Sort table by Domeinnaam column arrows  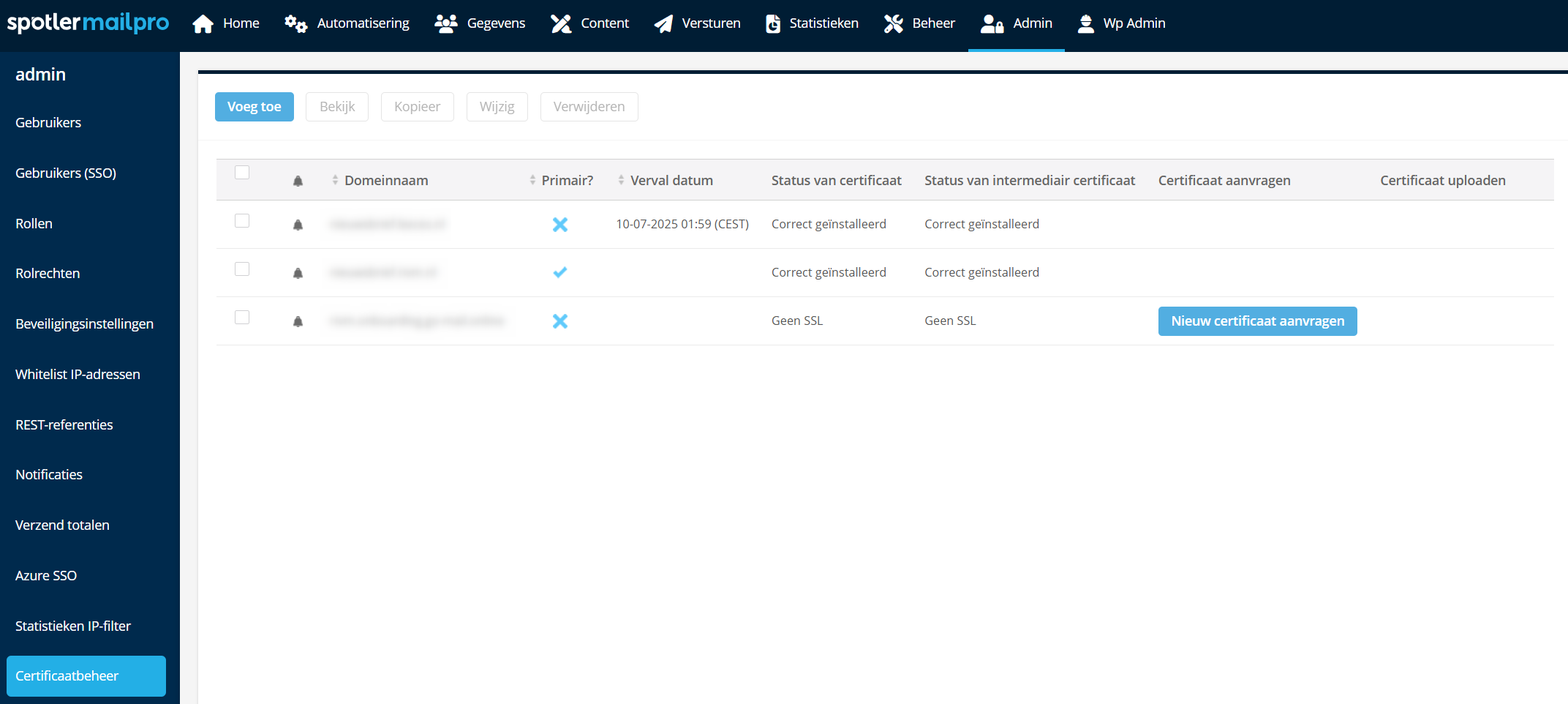point(335,180)
